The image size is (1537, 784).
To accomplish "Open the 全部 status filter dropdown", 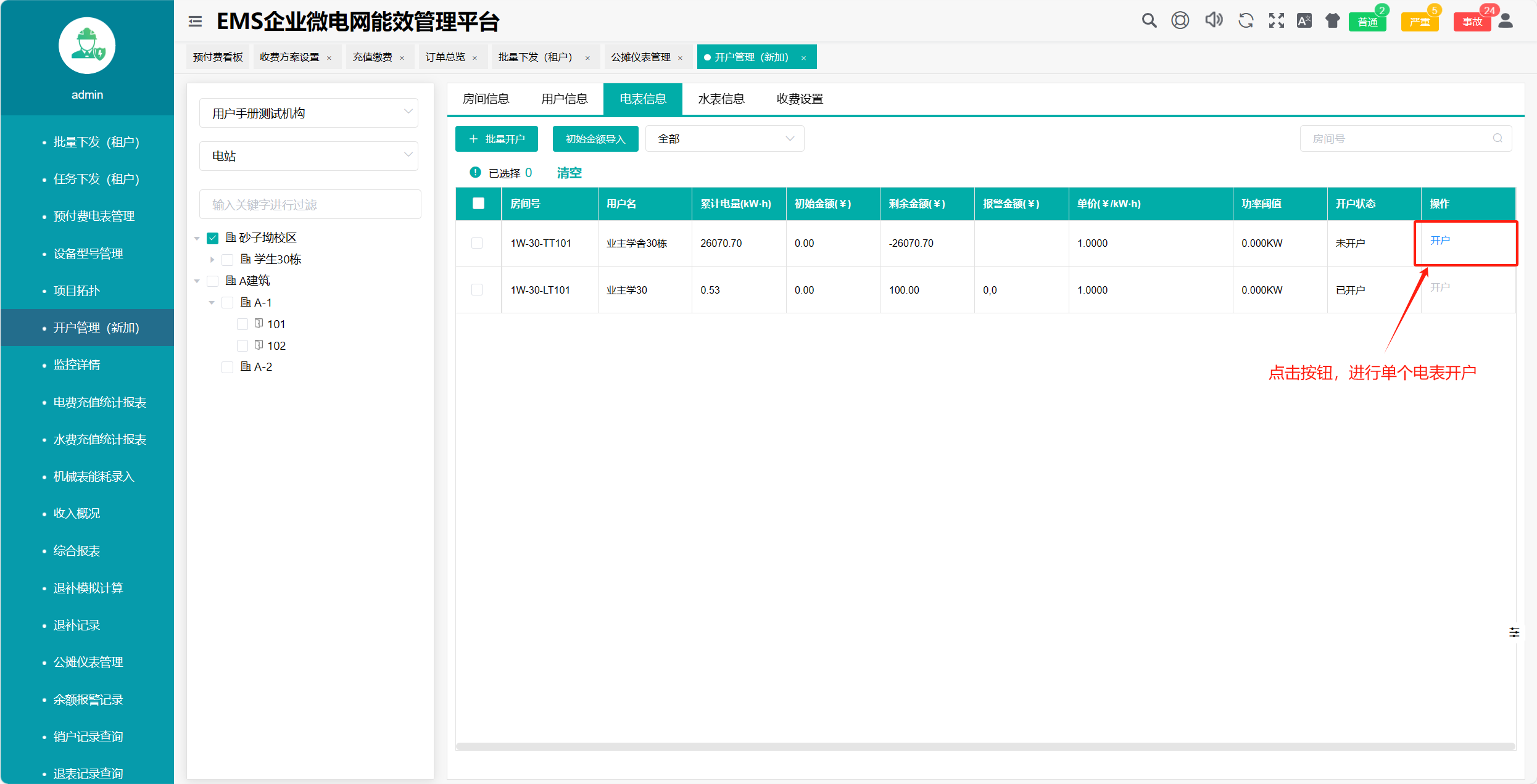I will [724, 139].
